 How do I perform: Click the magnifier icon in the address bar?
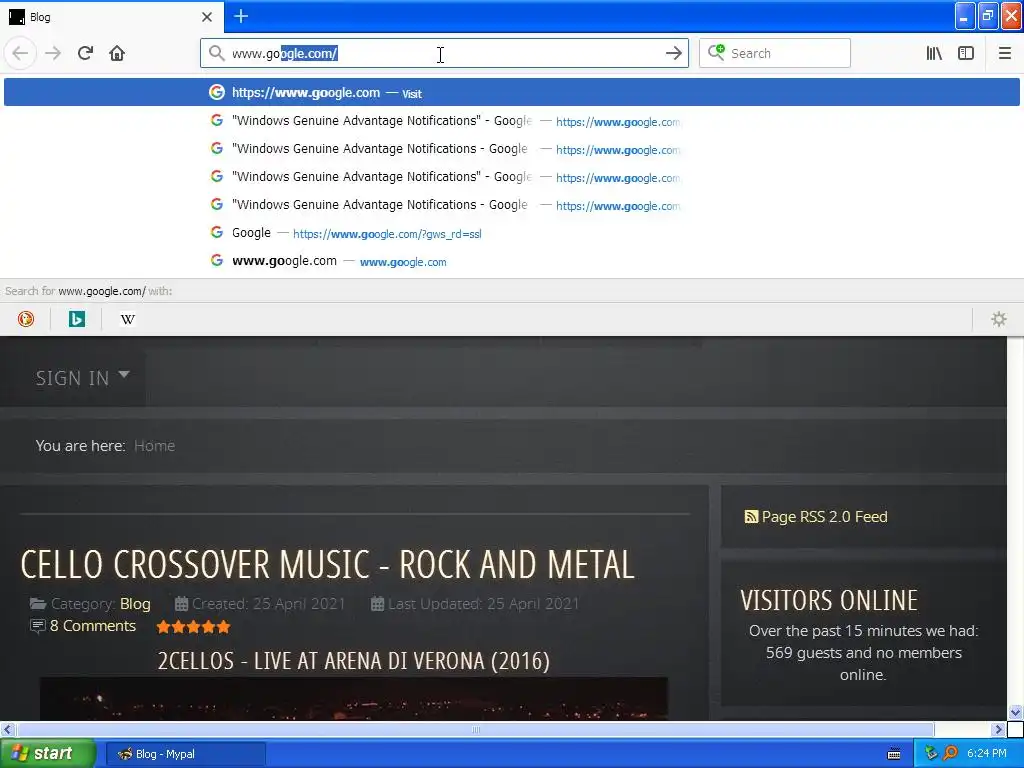(x=216, y=53)
